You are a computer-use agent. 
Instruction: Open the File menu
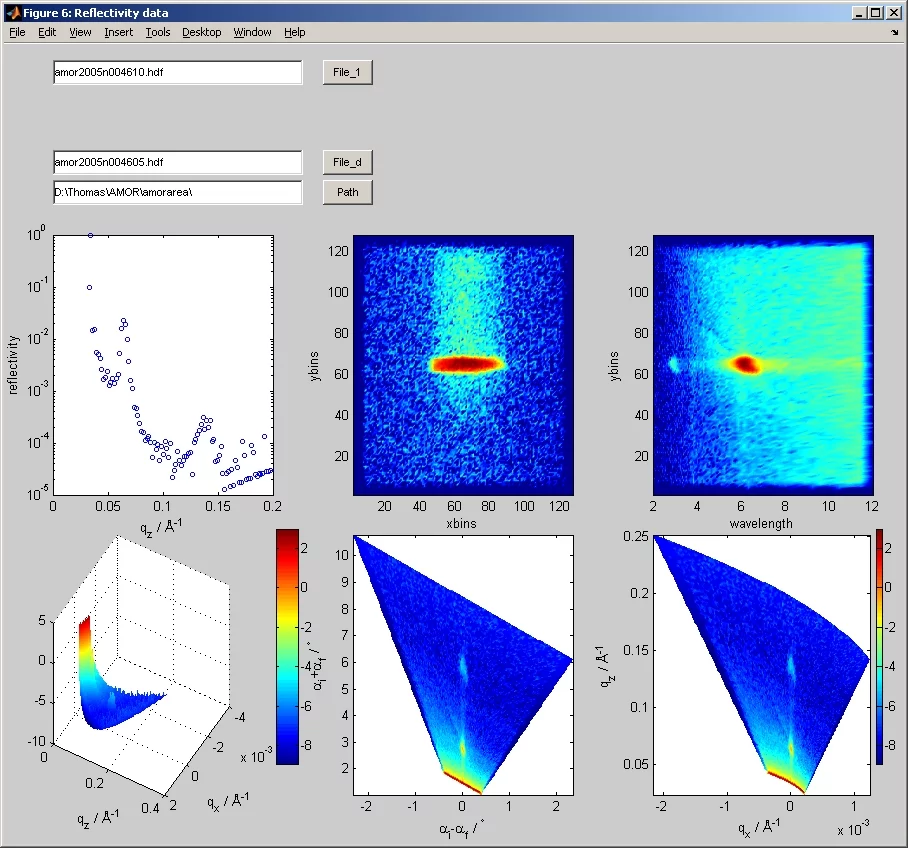click(x=17, y=32)
